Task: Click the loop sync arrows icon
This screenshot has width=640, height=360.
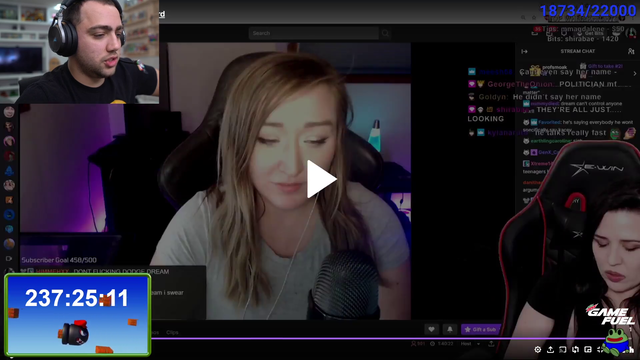Action: coord(575,349)
